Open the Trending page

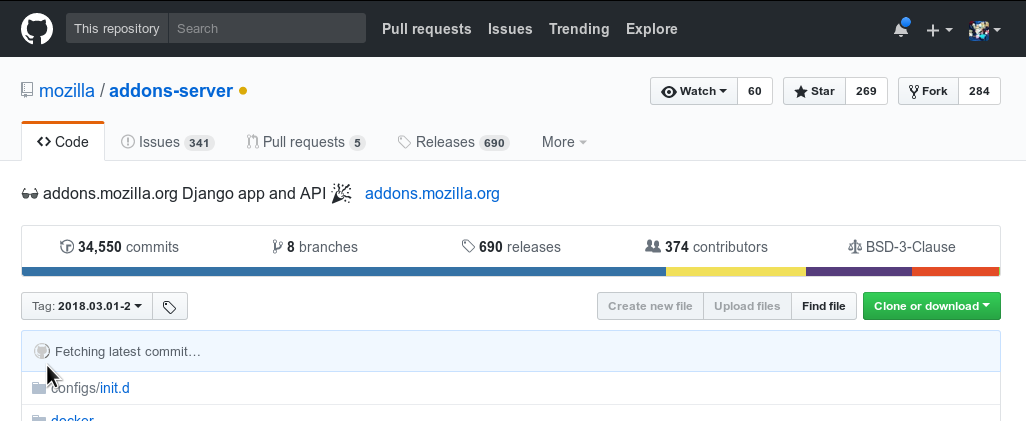click(579, 29)
